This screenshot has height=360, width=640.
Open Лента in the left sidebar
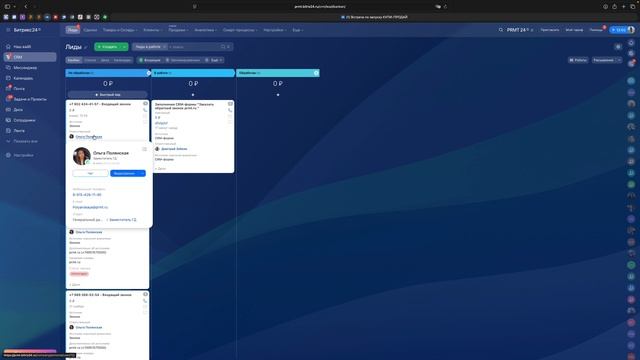click(x=30, y=131)
